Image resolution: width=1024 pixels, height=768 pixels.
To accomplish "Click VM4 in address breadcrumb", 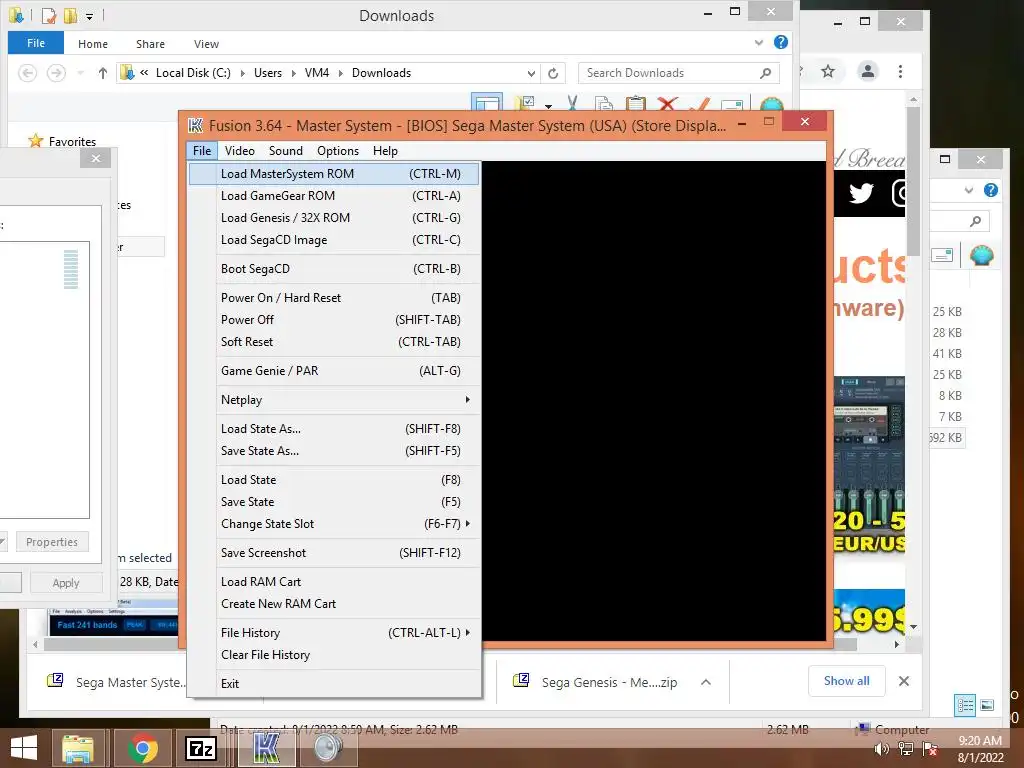I will pyautogui.click(x=317, y=73).
